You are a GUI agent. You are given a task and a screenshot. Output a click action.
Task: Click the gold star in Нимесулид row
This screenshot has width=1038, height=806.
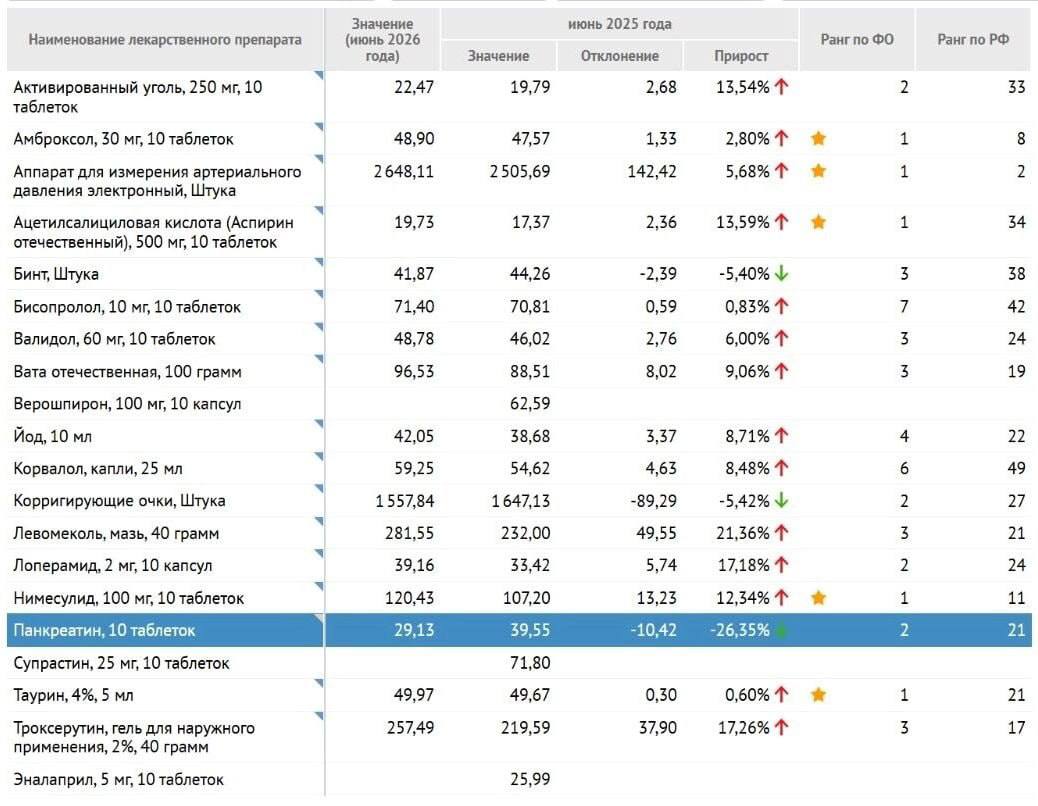(x=818, y=598)
